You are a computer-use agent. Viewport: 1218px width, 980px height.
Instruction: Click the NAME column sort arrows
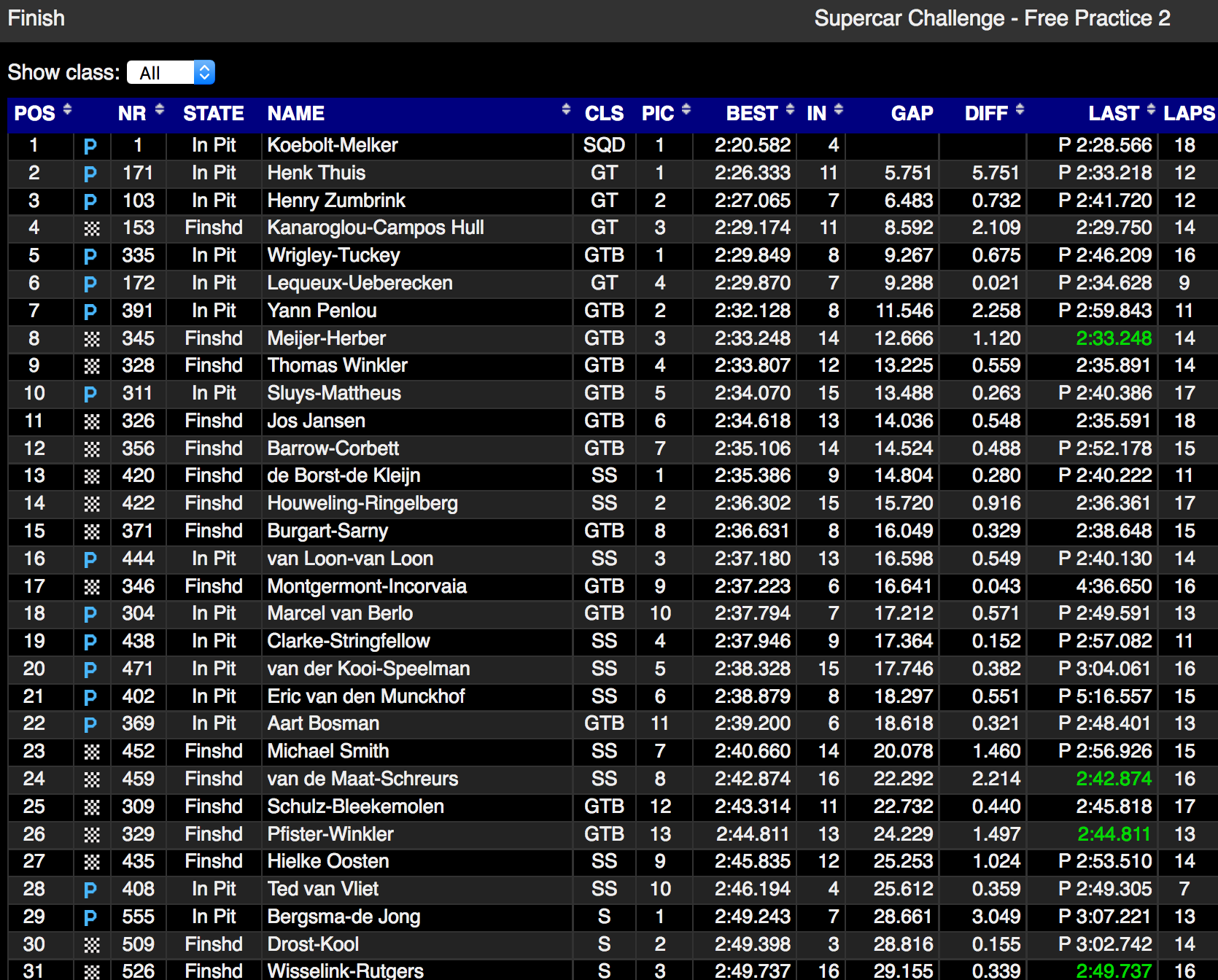[566, 109]
